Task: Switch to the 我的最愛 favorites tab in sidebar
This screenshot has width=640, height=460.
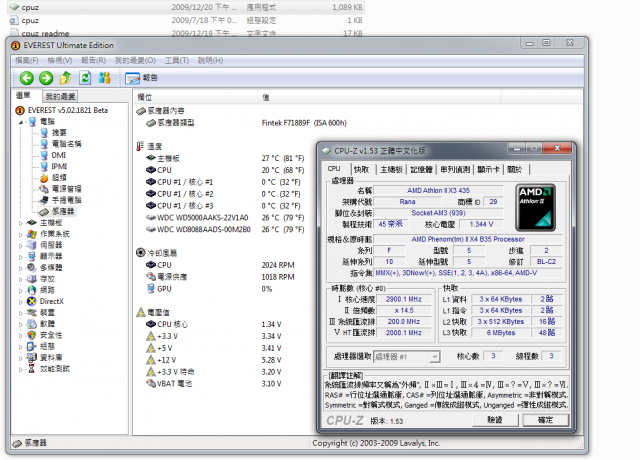Action: pos(60,96)
